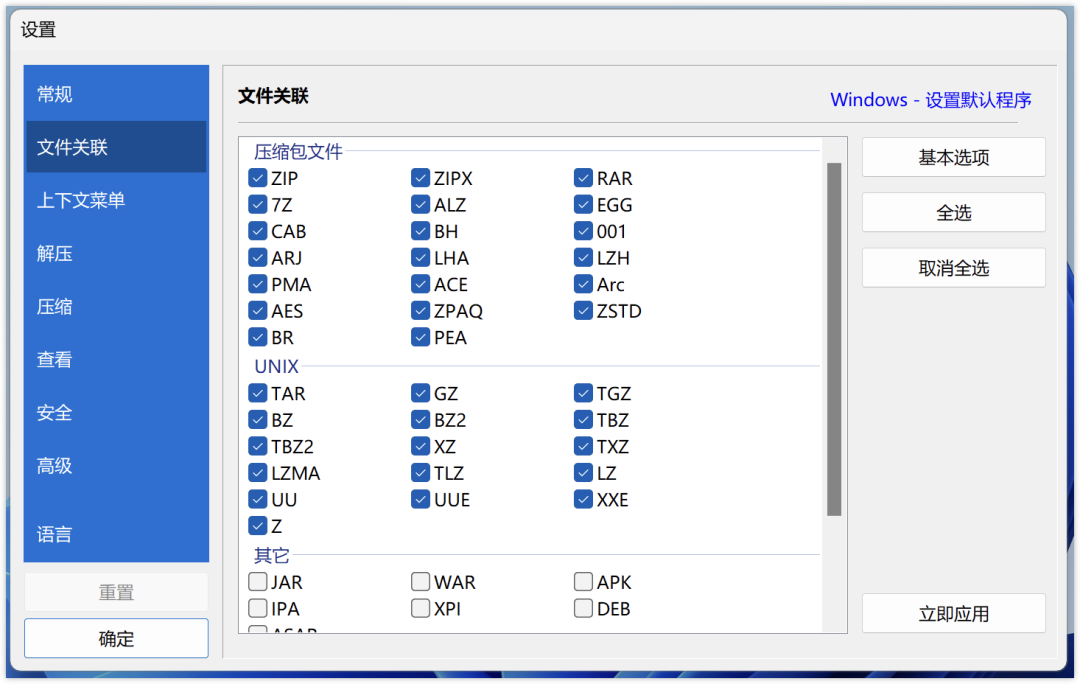Enable the DEB file association

point(584,608)
